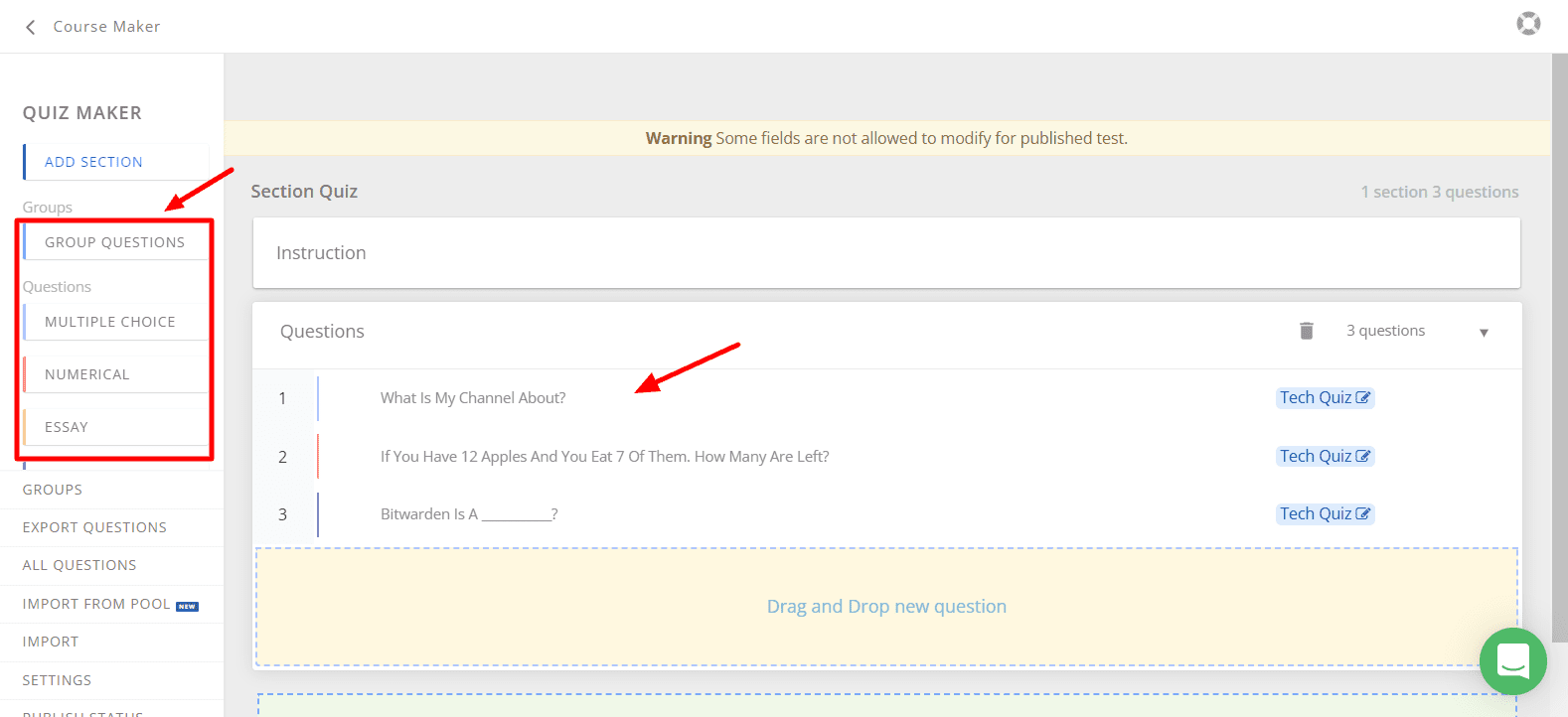Select Settings in the sidebar

coord(57,680)
